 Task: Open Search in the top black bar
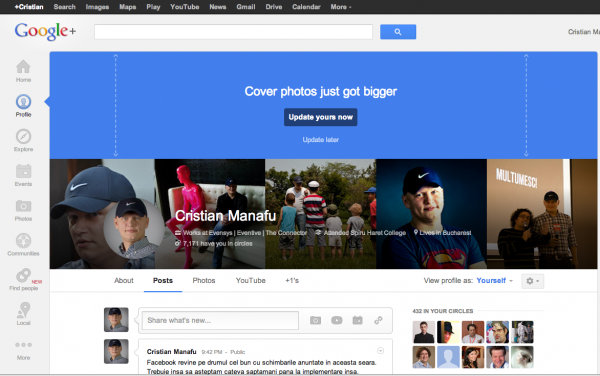65,7
